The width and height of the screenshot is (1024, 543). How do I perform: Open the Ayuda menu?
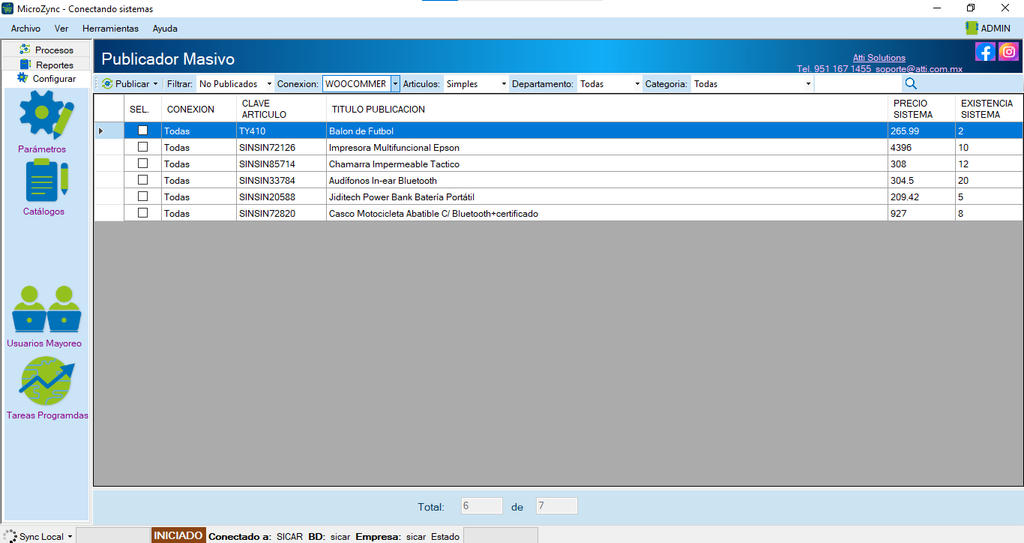pyautogui.click(x=165, y=29)
